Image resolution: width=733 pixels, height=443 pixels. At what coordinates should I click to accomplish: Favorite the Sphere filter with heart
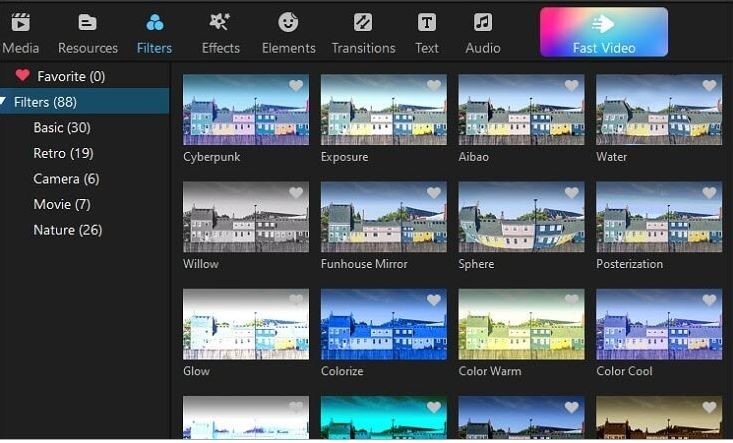pyautogui.click(x=571, y=193)
